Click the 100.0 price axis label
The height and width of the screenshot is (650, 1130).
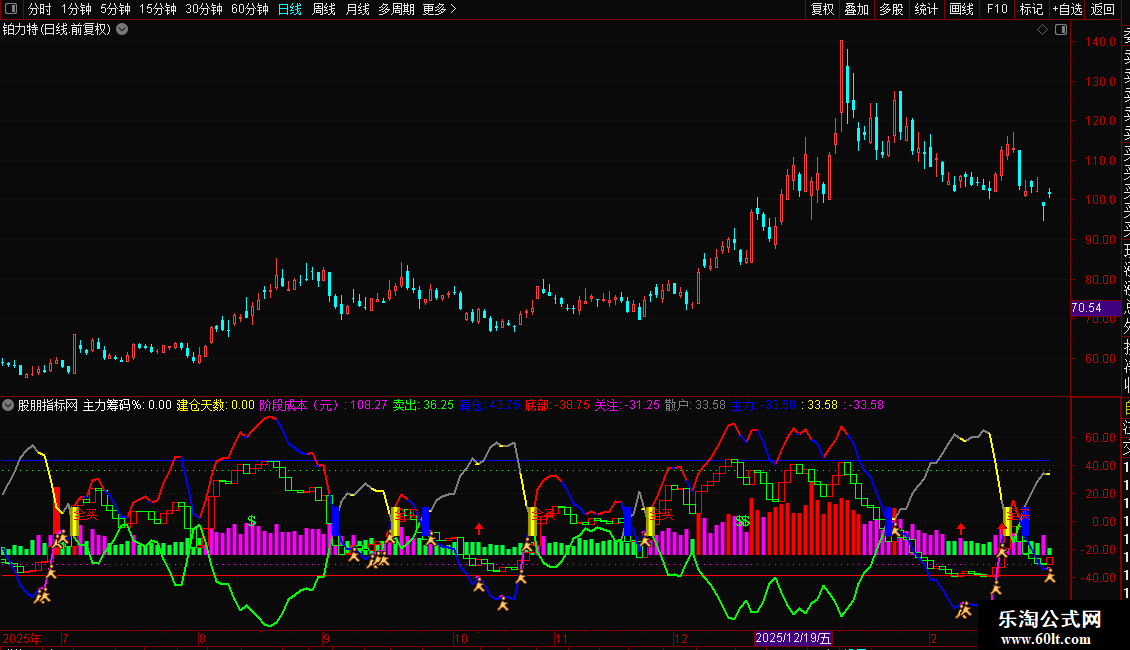tap(1100, 200)
